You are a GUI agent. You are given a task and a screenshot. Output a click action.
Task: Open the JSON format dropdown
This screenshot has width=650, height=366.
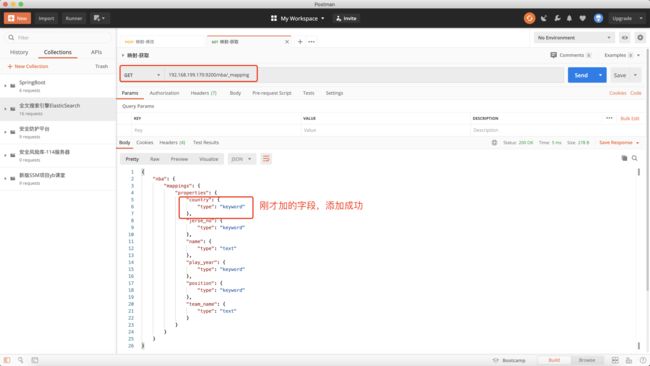pos(242,159)
